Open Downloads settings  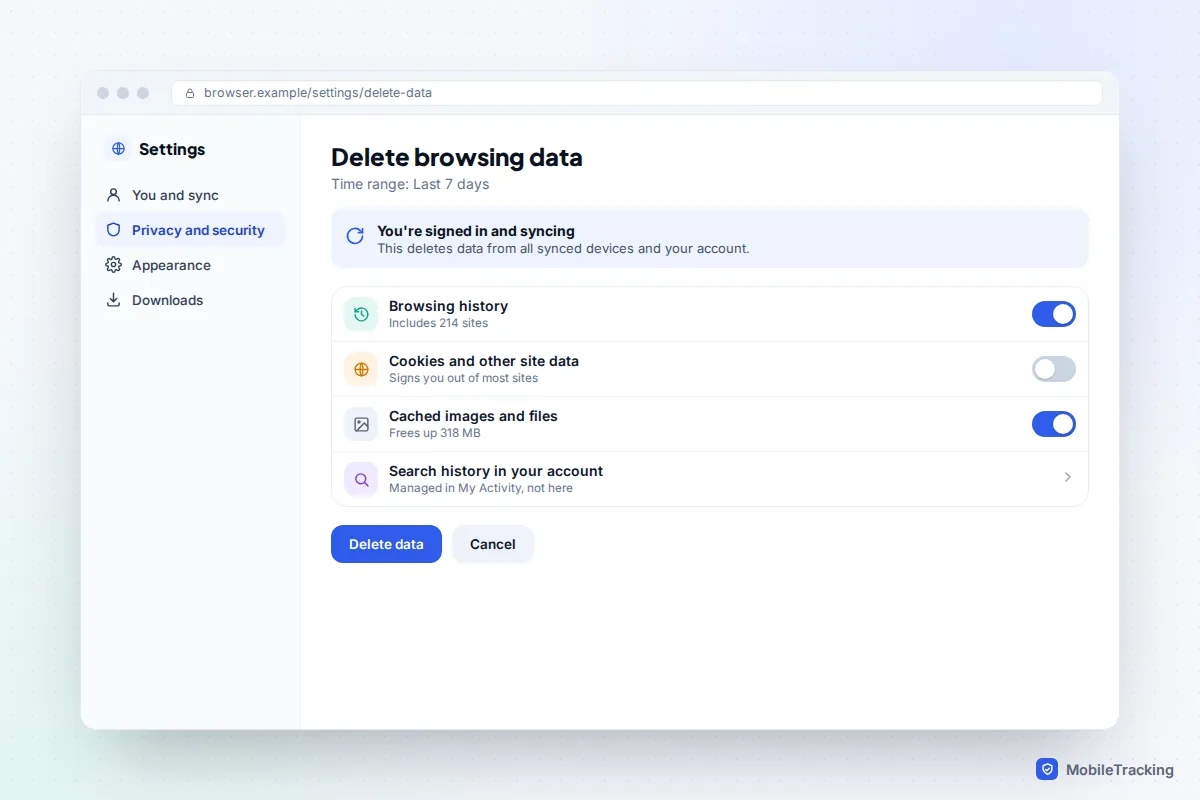coord(191,300)
